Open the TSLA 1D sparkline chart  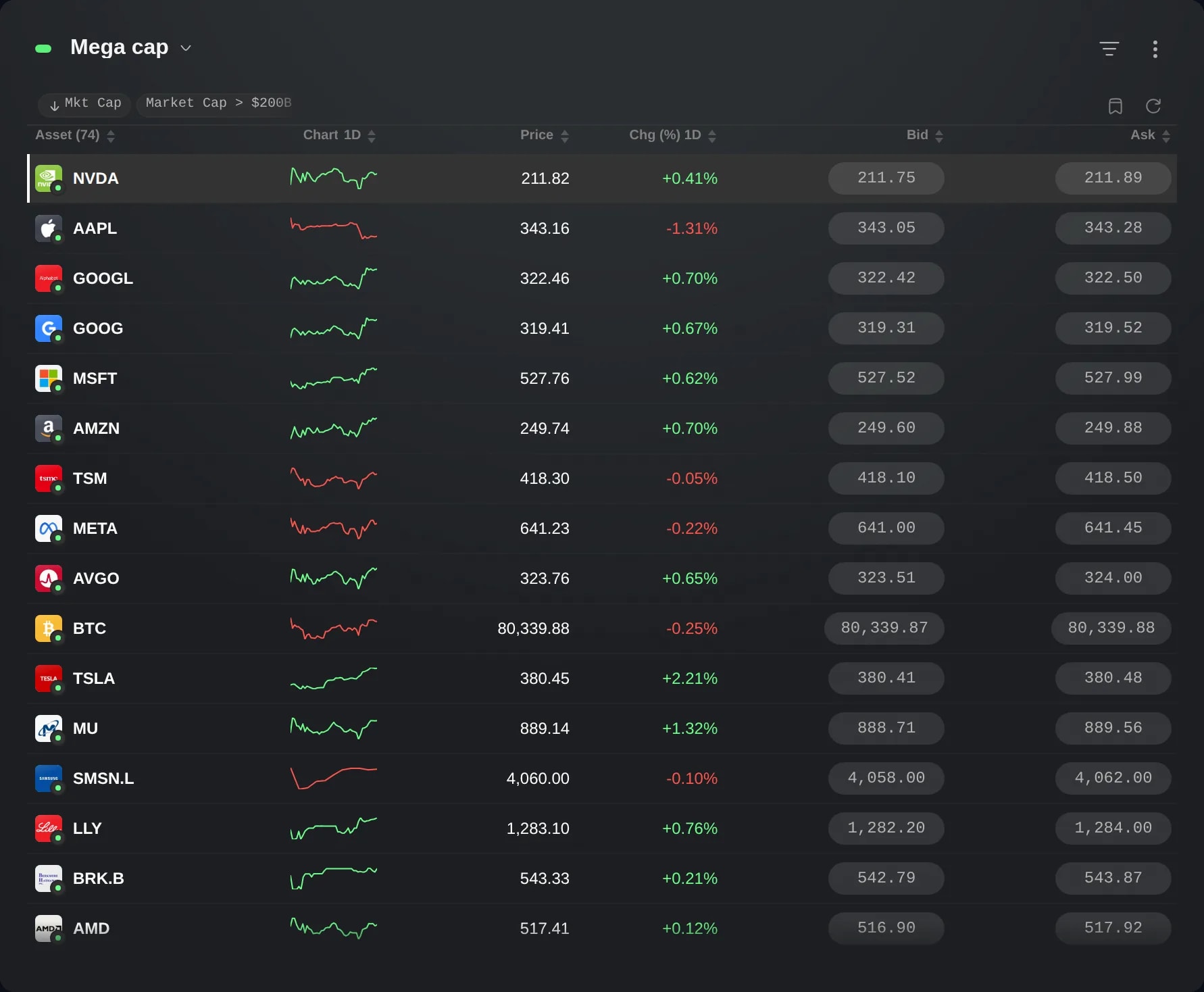334,678
